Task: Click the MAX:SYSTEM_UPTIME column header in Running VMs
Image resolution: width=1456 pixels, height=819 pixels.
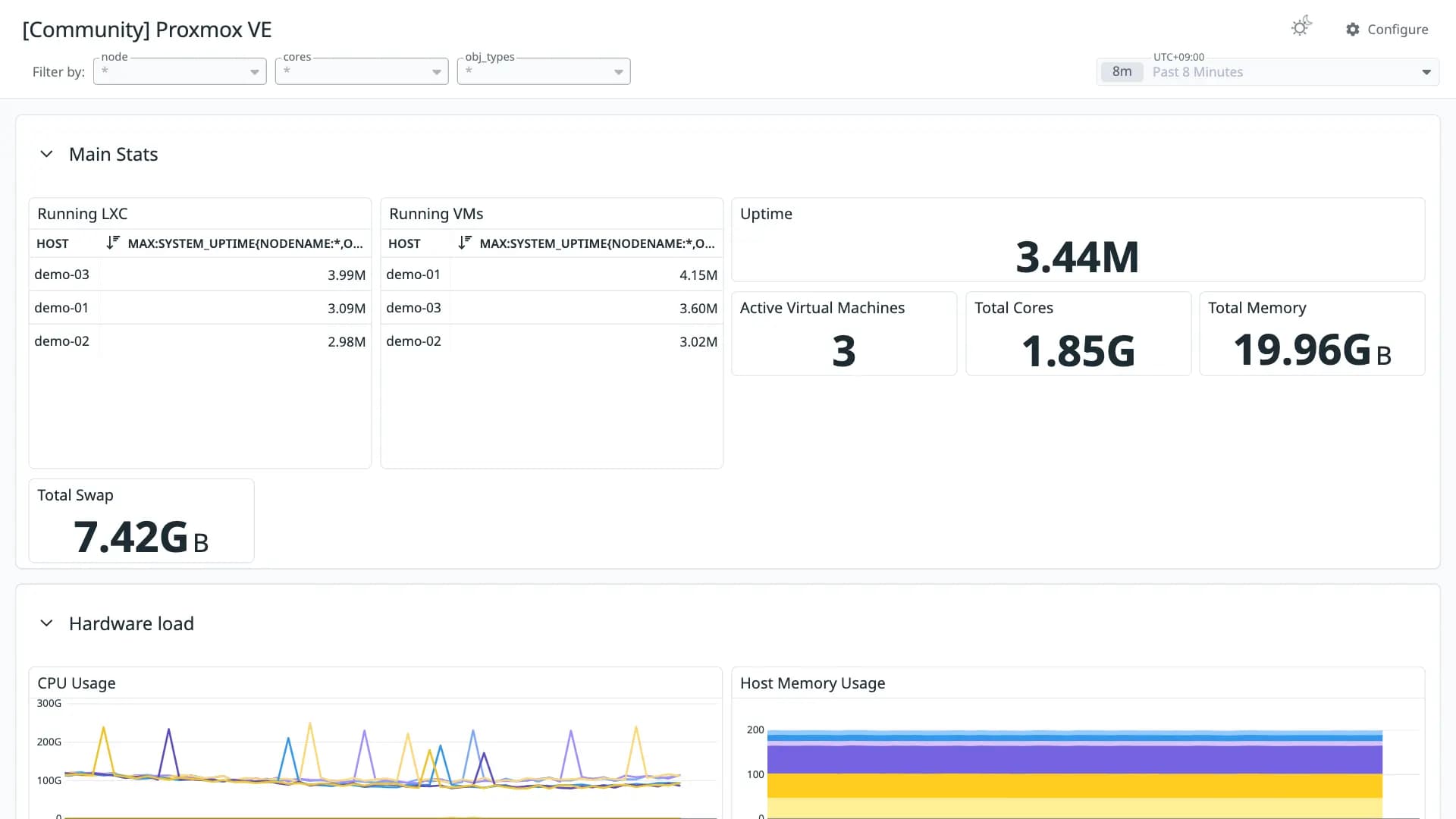Action: click(x=598, y=243)
